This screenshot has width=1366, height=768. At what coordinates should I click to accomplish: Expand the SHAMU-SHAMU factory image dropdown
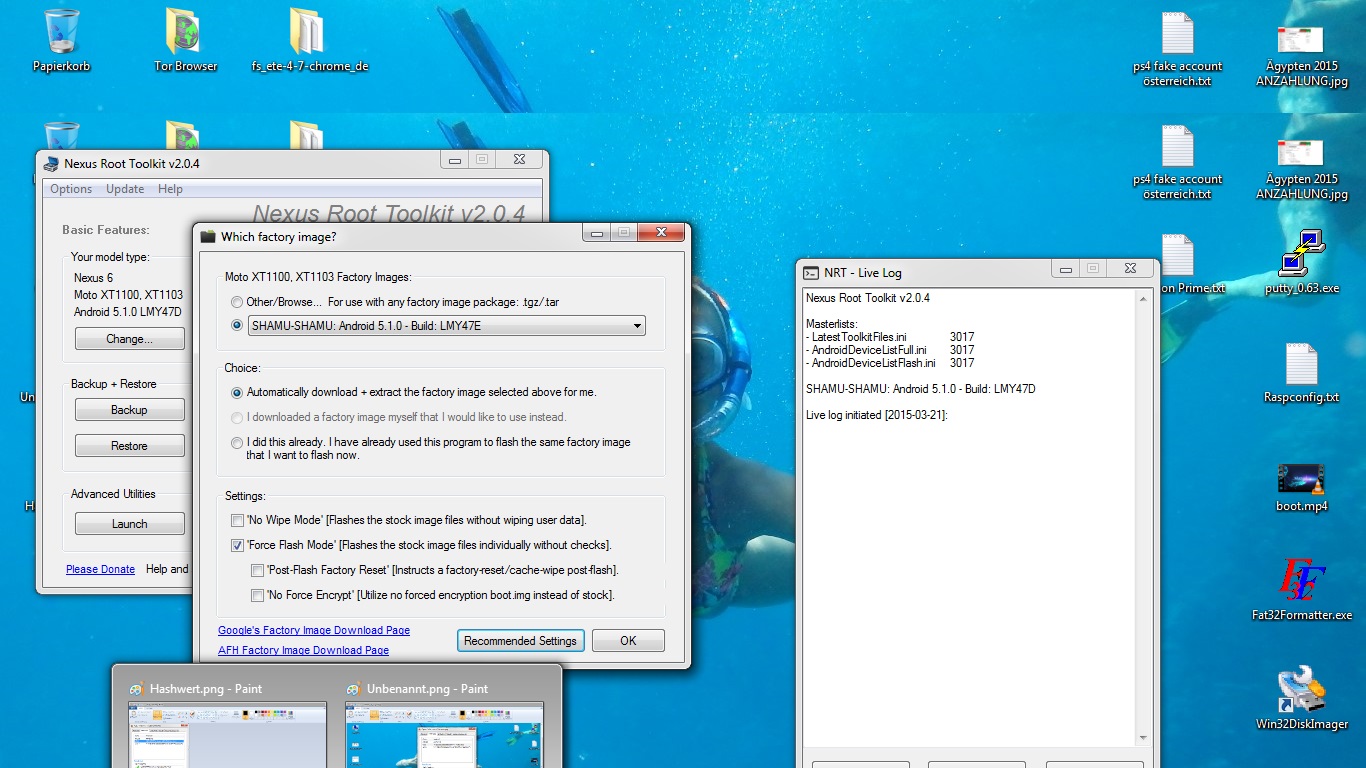coord(637,326)
